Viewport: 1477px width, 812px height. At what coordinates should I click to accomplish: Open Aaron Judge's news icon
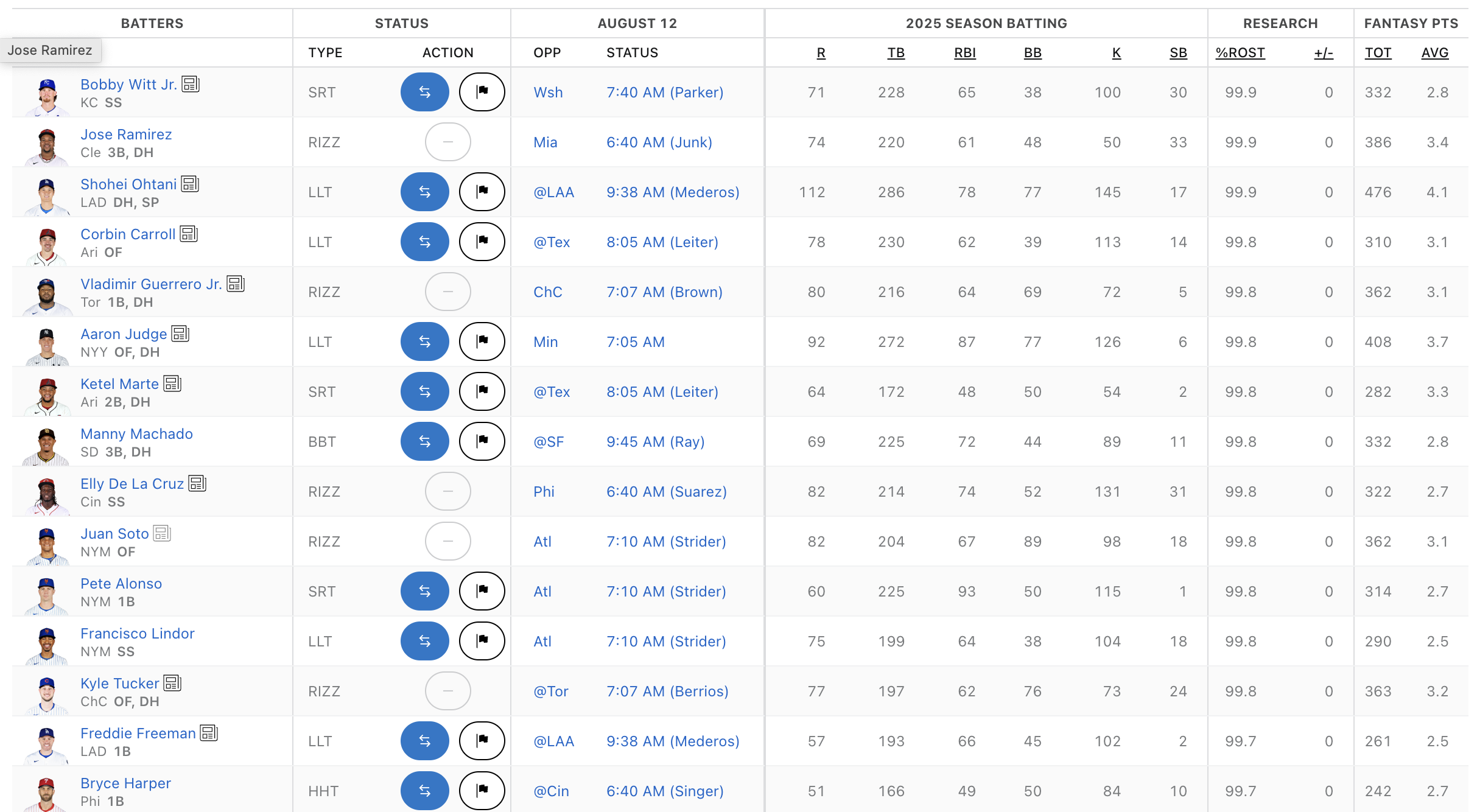[180, 333]
